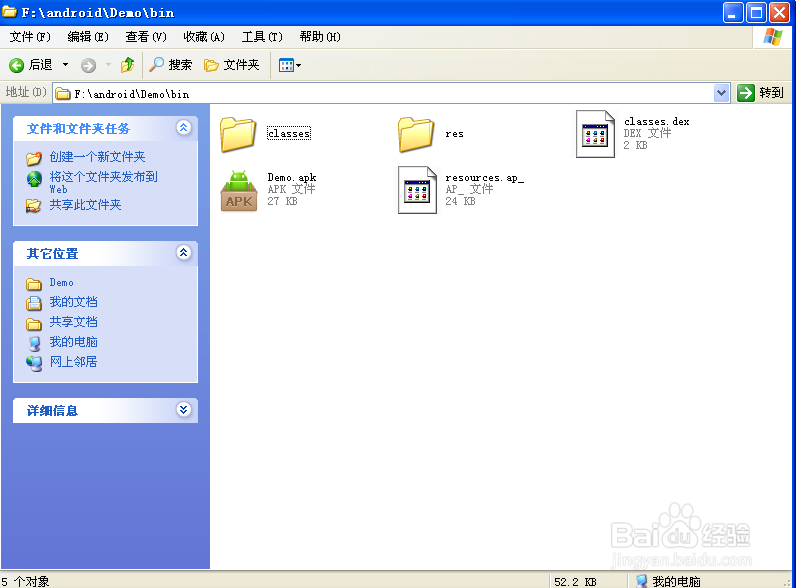Open the 文件(F) menu

(x=30, y=37)
